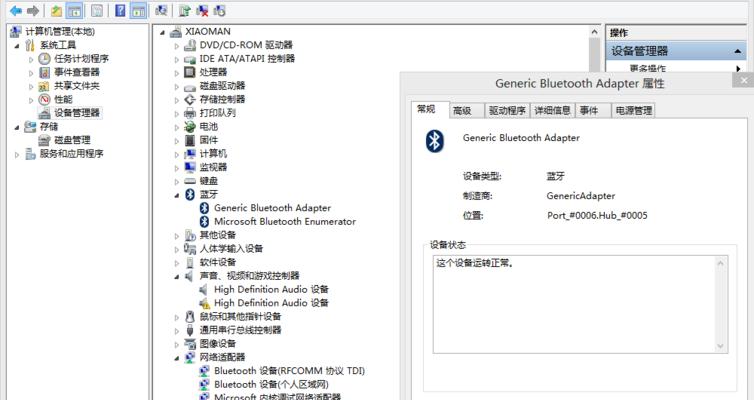Expand the IDE ATA/ATAPI 控制器 category
754x400 pixels.
point(176,59)
